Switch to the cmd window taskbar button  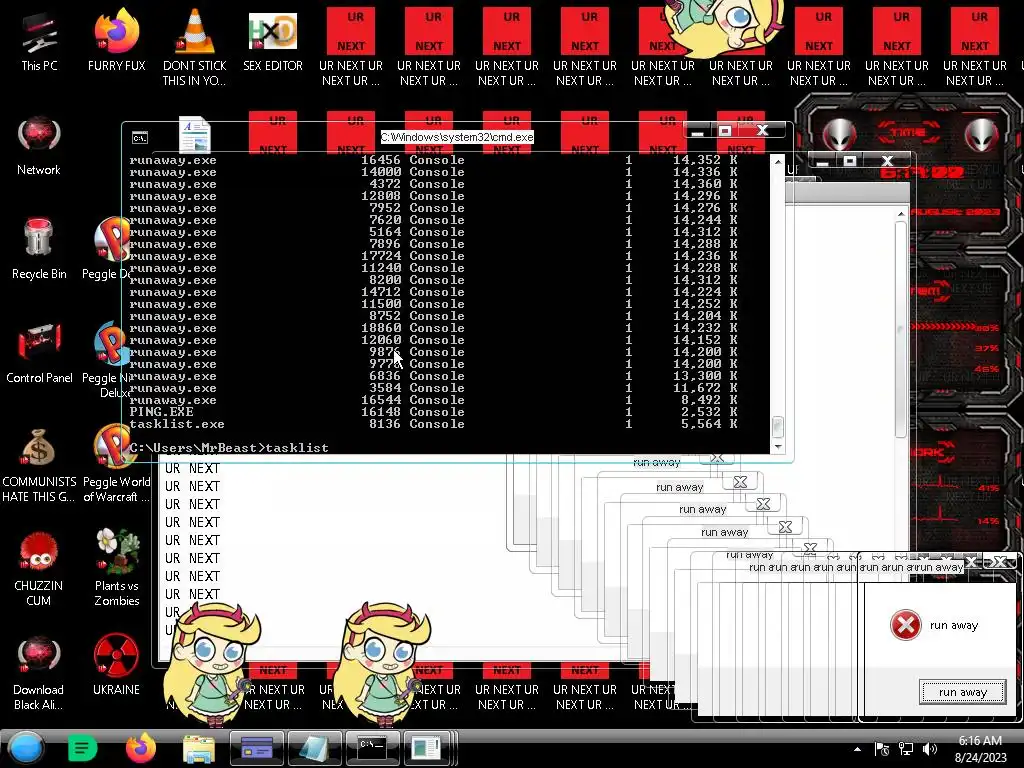coord(372,748)
